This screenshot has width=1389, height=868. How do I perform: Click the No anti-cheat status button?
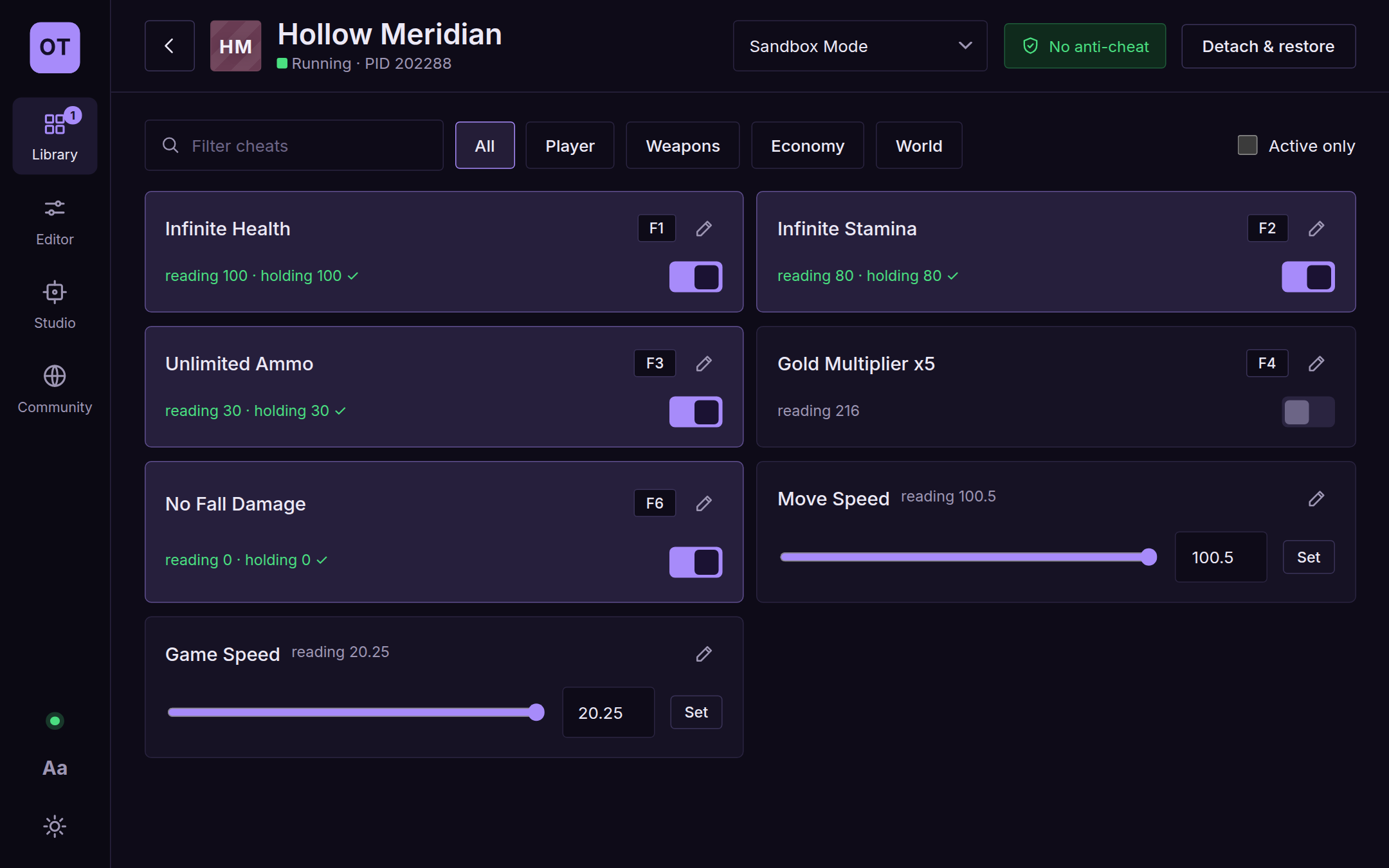pos(1085,46)
